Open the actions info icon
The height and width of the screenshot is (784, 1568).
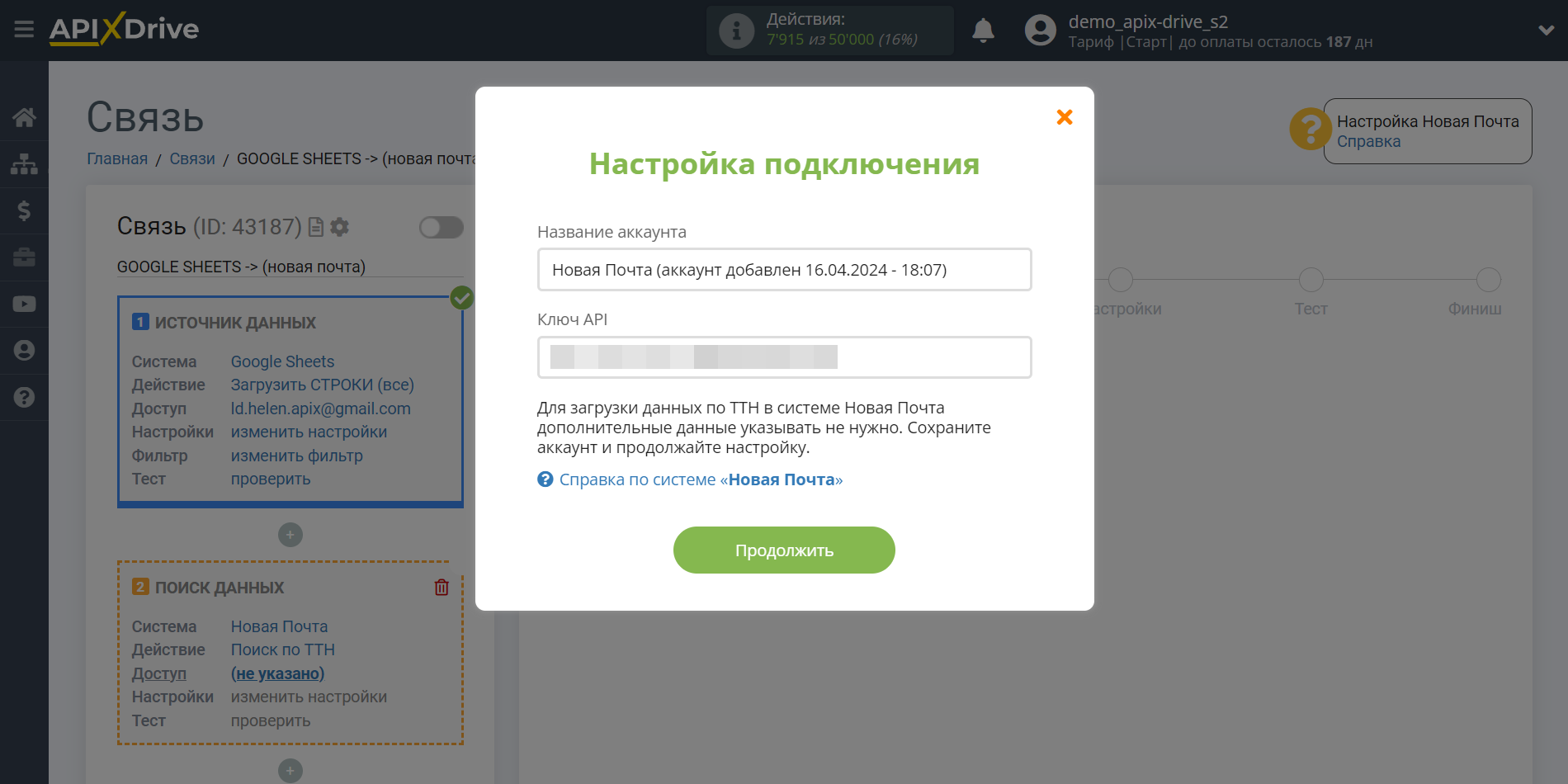pyautogui.click(x=736, y=31)
